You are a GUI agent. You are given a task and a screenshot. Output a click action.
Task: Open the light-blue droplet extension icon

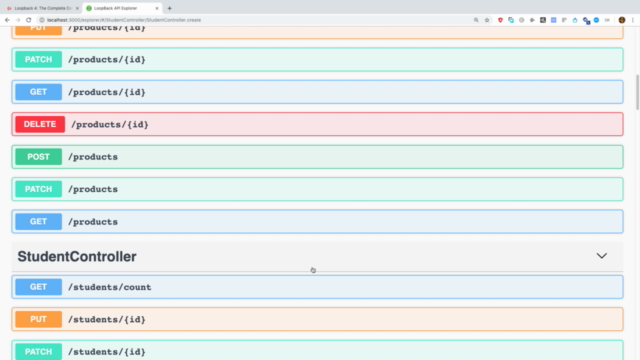pyautogui.click(x=575, y=20)
